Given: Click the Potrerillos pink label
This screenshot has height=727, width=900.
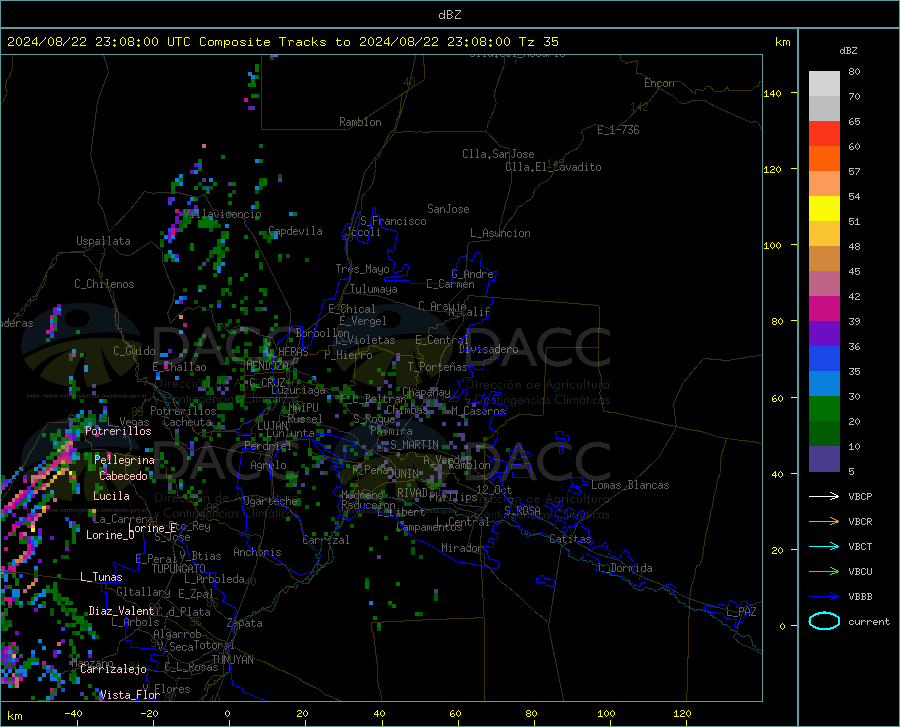Looking at the screenshot, I should [x=118, y=431].
